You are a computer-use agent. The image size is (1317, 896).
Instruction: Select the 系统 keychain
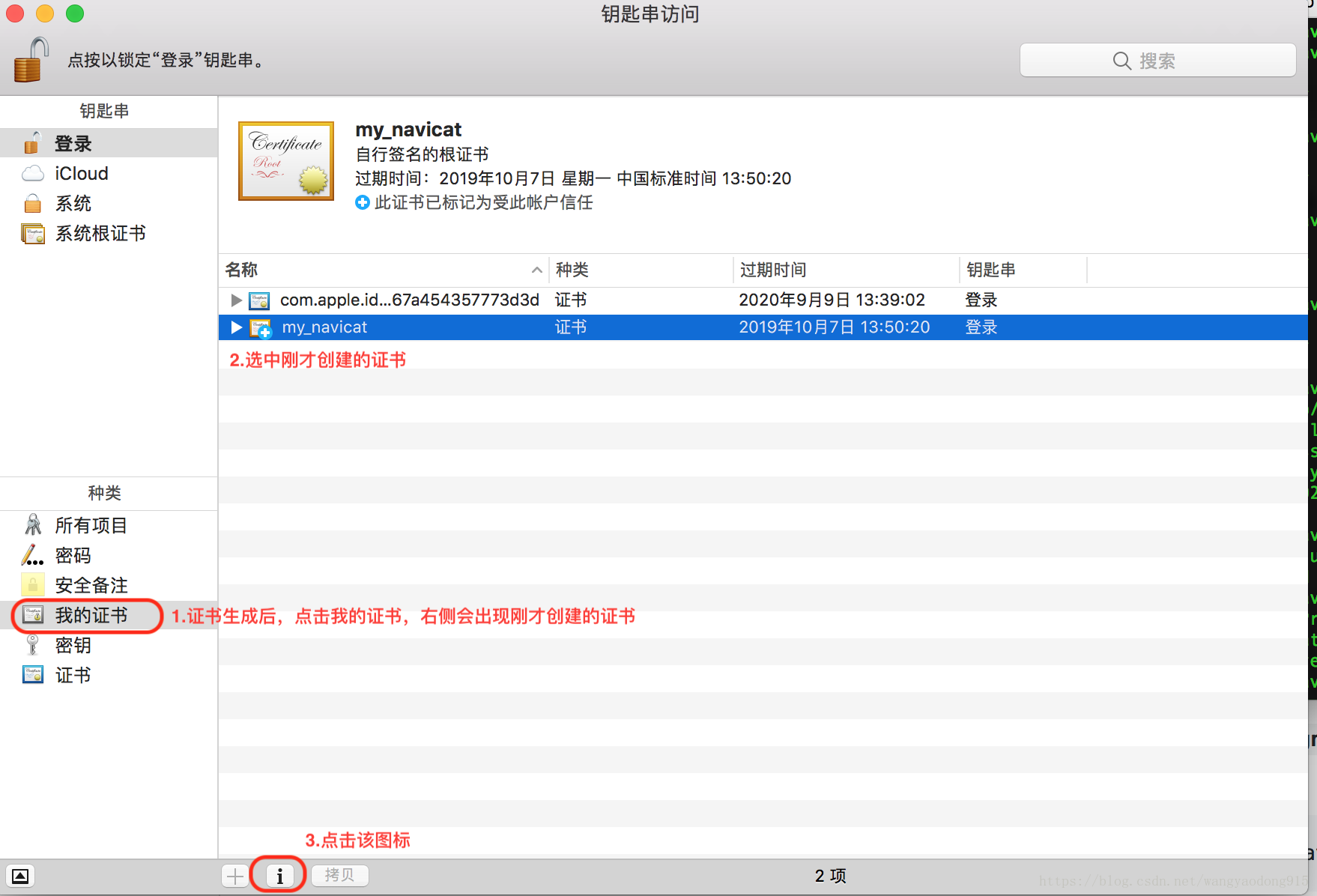(109, 203)
